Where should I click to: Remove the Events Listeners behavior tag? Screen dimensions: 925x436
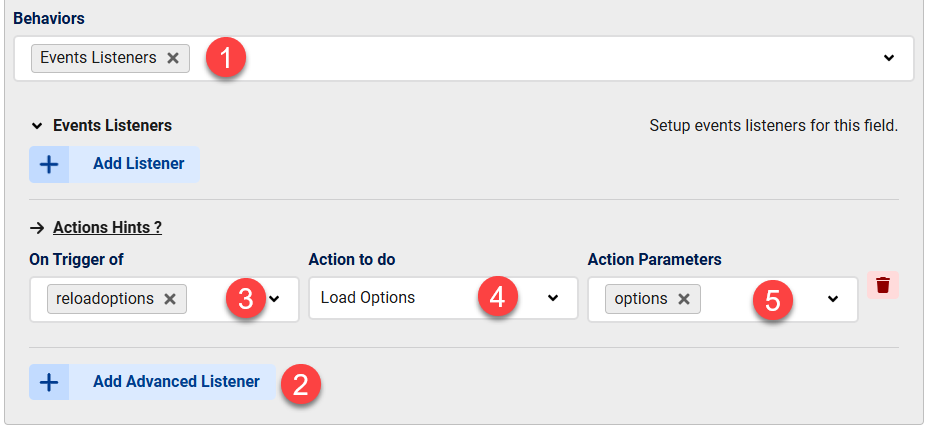[x=173, y=58]
